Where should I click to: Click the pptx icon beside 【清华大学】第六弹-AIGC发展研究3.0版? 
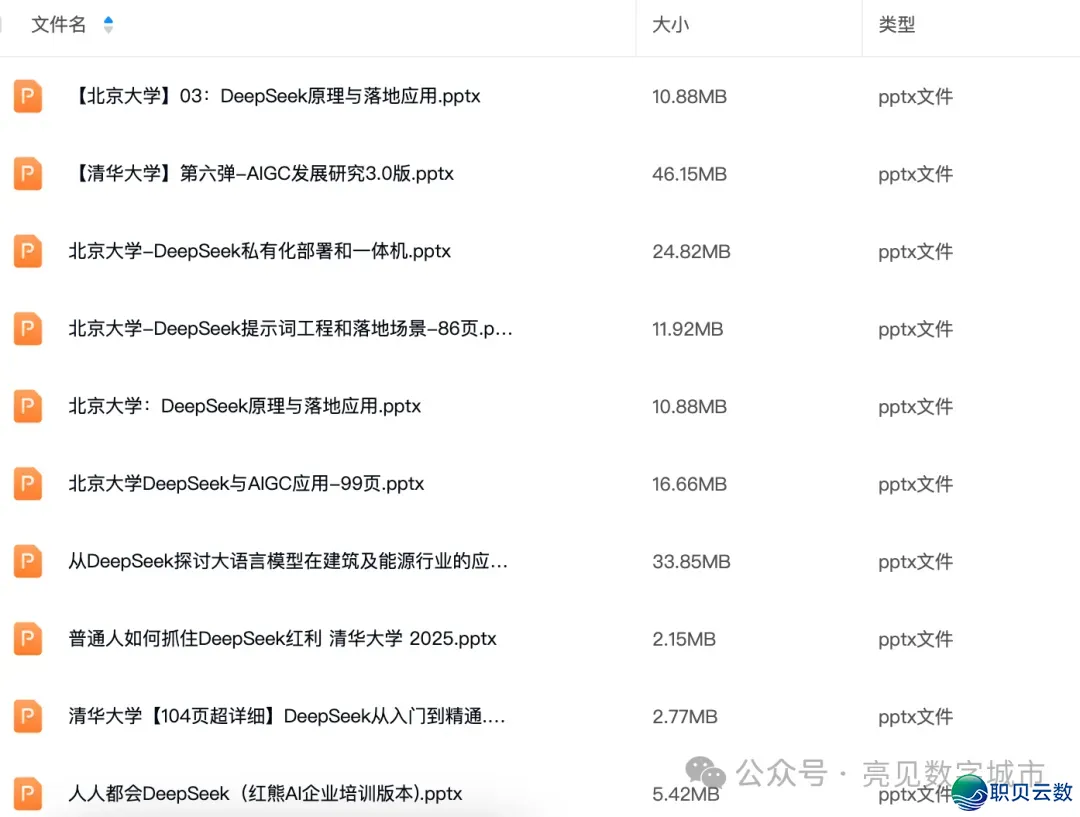tap(28, 174)
